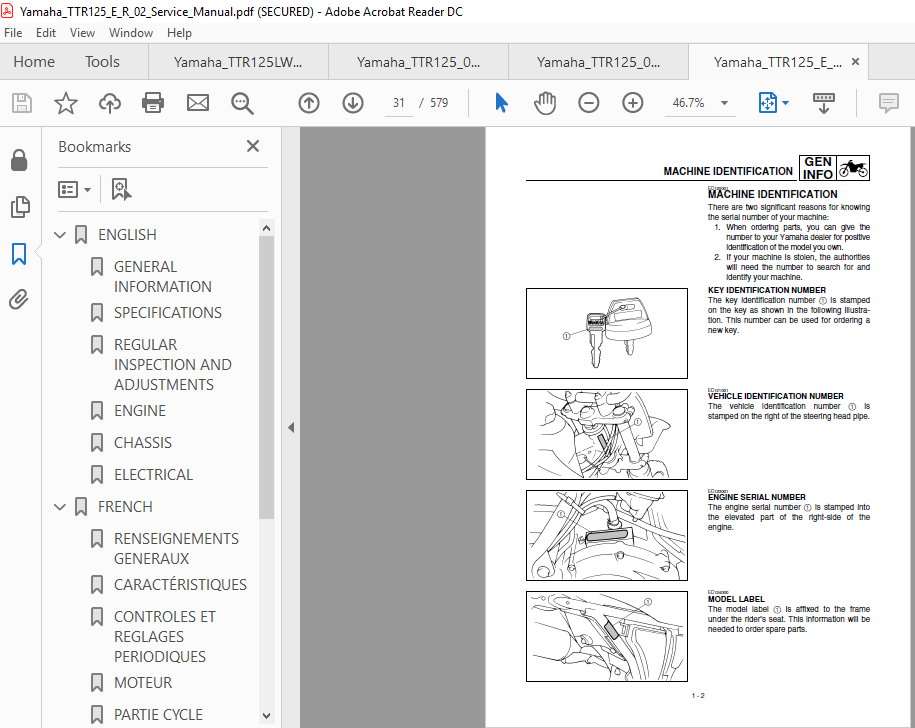Click the engine serial number illustration
Image resolution: width=915 pixels, height=728 pixels.
point(607,536)
